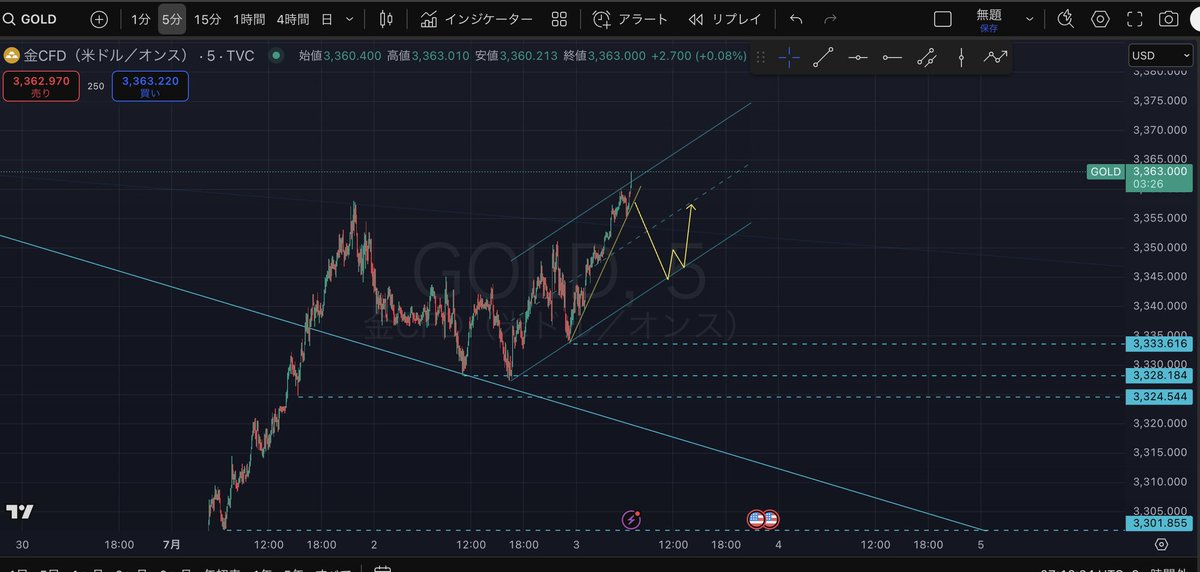Select the vertical line tool
The width and height of the screenshot is (1200, 572).
pos(961,58)
